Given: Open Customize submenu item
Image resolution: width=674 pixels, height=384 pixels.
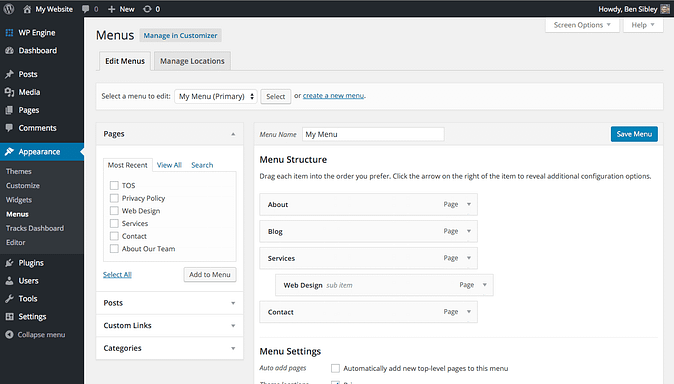Looking at the screenshot, I should pos(23,185).
